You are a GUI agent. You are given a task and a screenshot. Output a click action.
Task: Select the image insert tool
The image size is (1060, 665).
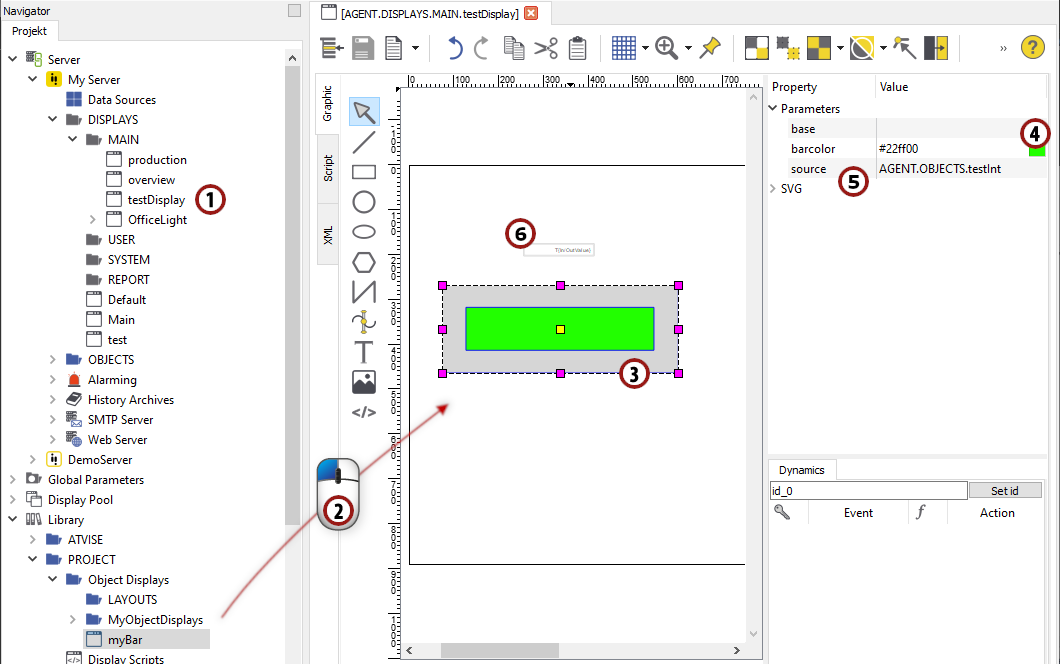tap(364, 382)
